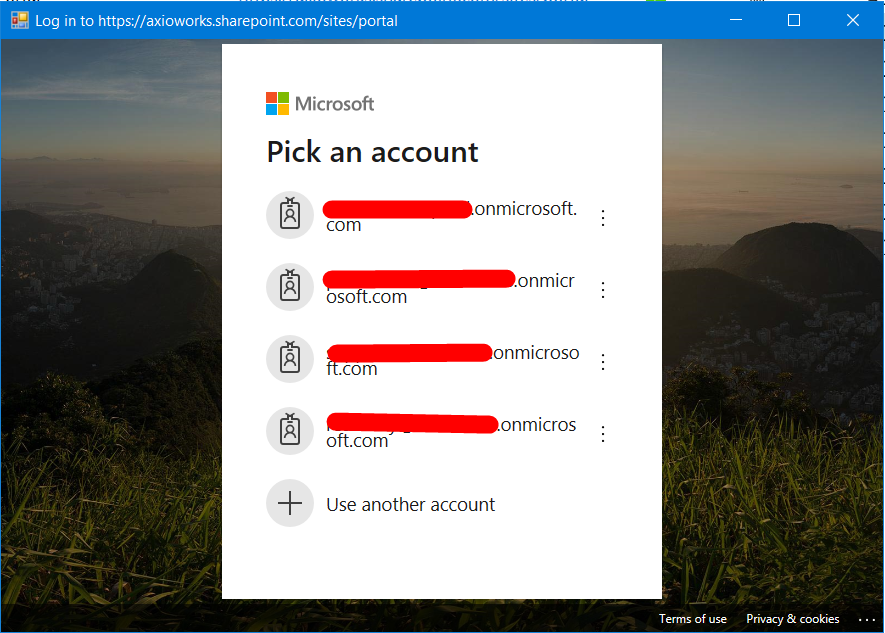Click the Microsoft logo in the dialog

(x=320, y=104)
